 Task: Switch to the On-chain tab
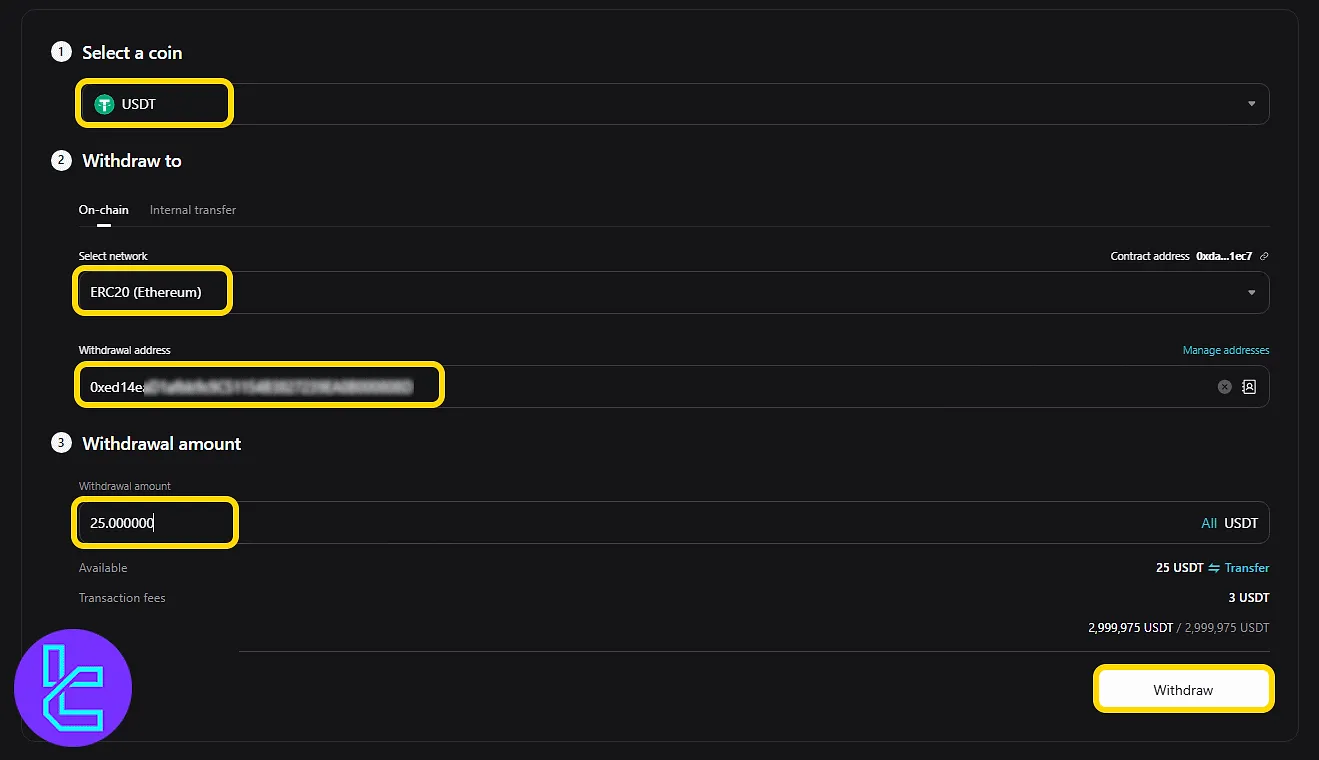(x=104, y=210)
